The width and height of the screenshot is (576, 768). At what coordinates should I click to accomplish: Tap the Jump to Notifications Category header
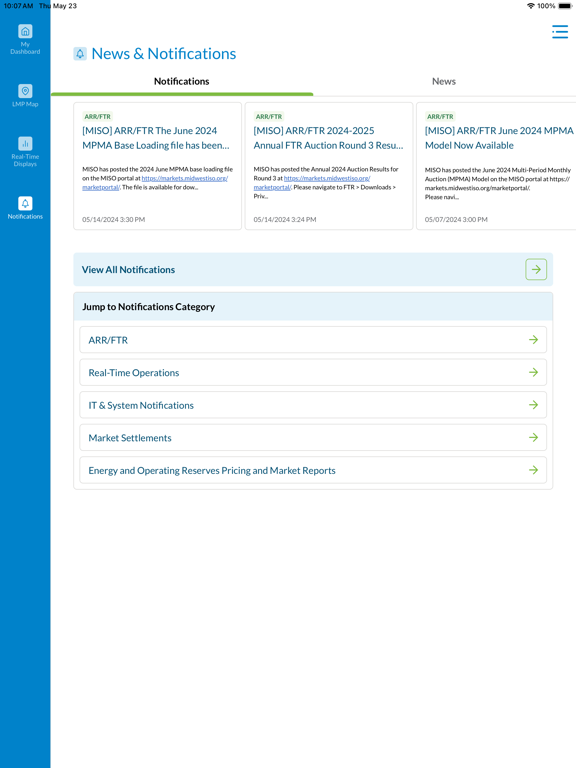click(313, 307)
